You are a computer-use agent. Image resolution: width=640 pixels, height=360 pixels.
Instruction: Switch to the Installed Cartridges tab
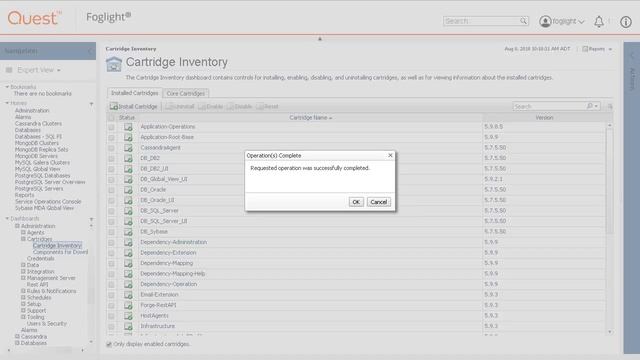(134, 93)
